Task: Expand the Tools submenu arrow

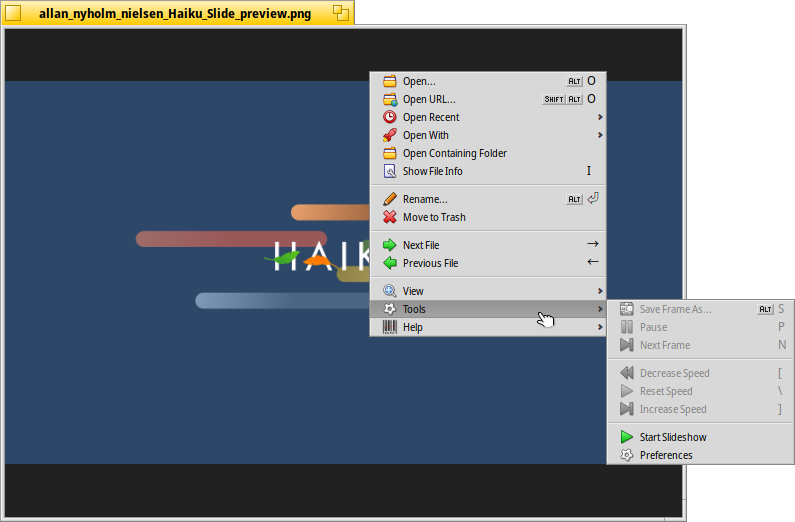Action: pyautogui.click(x=600, y=309)
